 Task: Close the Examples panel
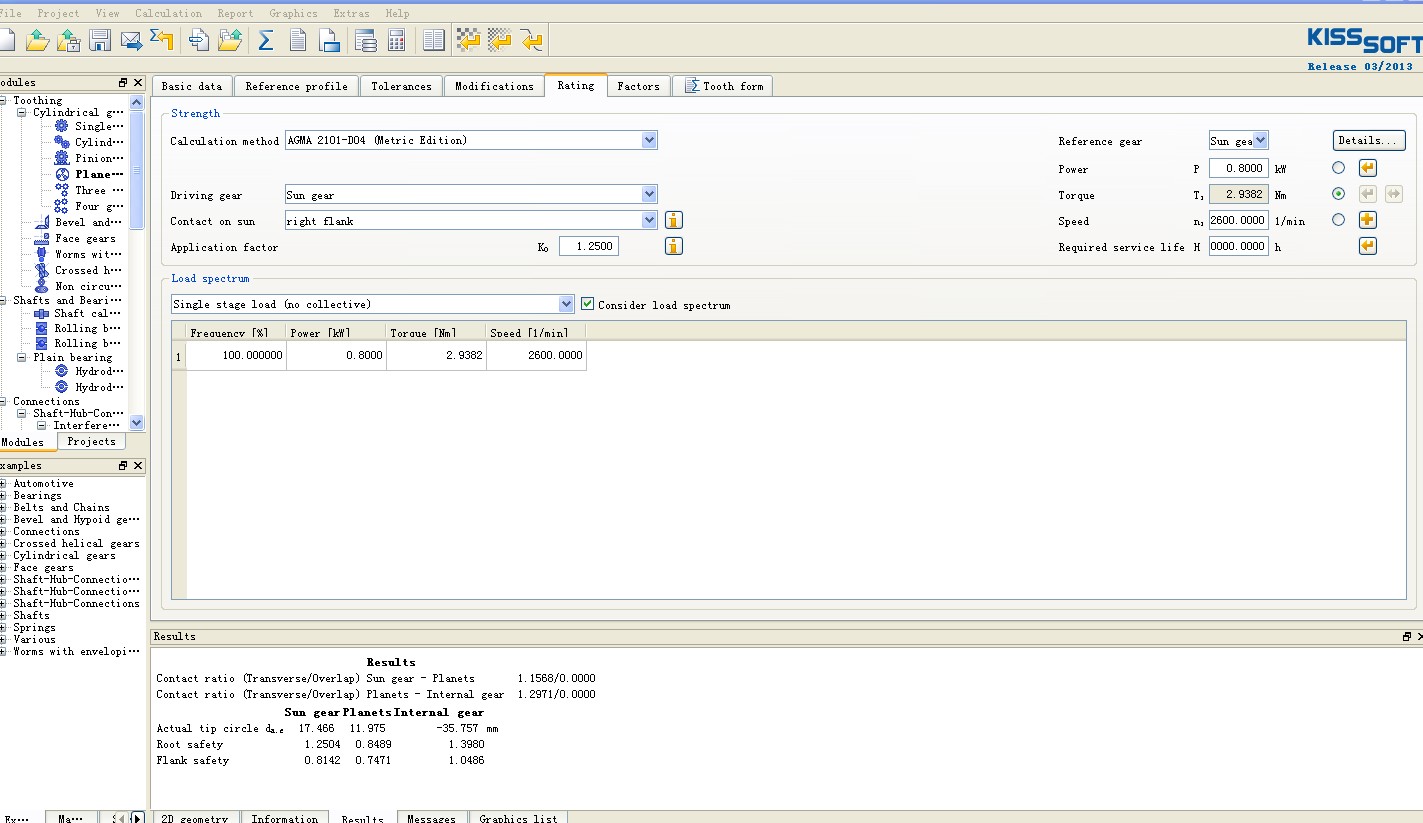pos(138,466)
